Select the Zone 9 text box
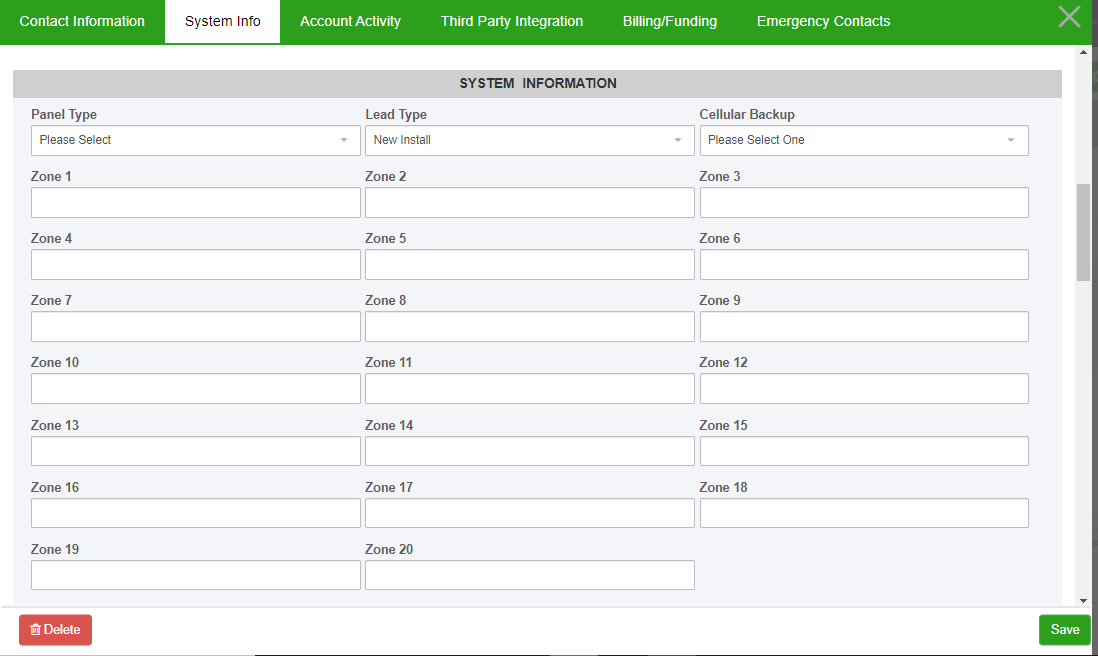The height and width of the screenshot is (656, 1098). pos(864,326)
